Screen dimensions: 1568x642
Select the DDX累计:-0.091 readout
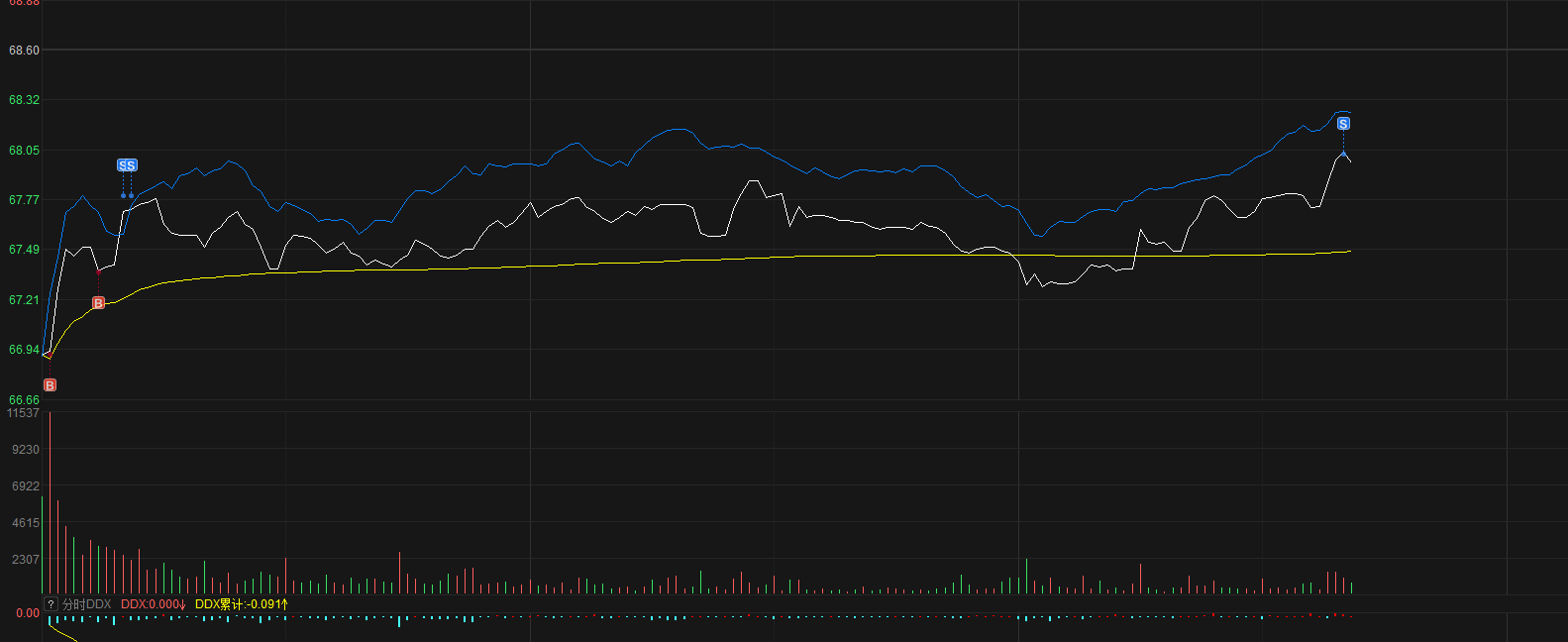tap(242, 604)
